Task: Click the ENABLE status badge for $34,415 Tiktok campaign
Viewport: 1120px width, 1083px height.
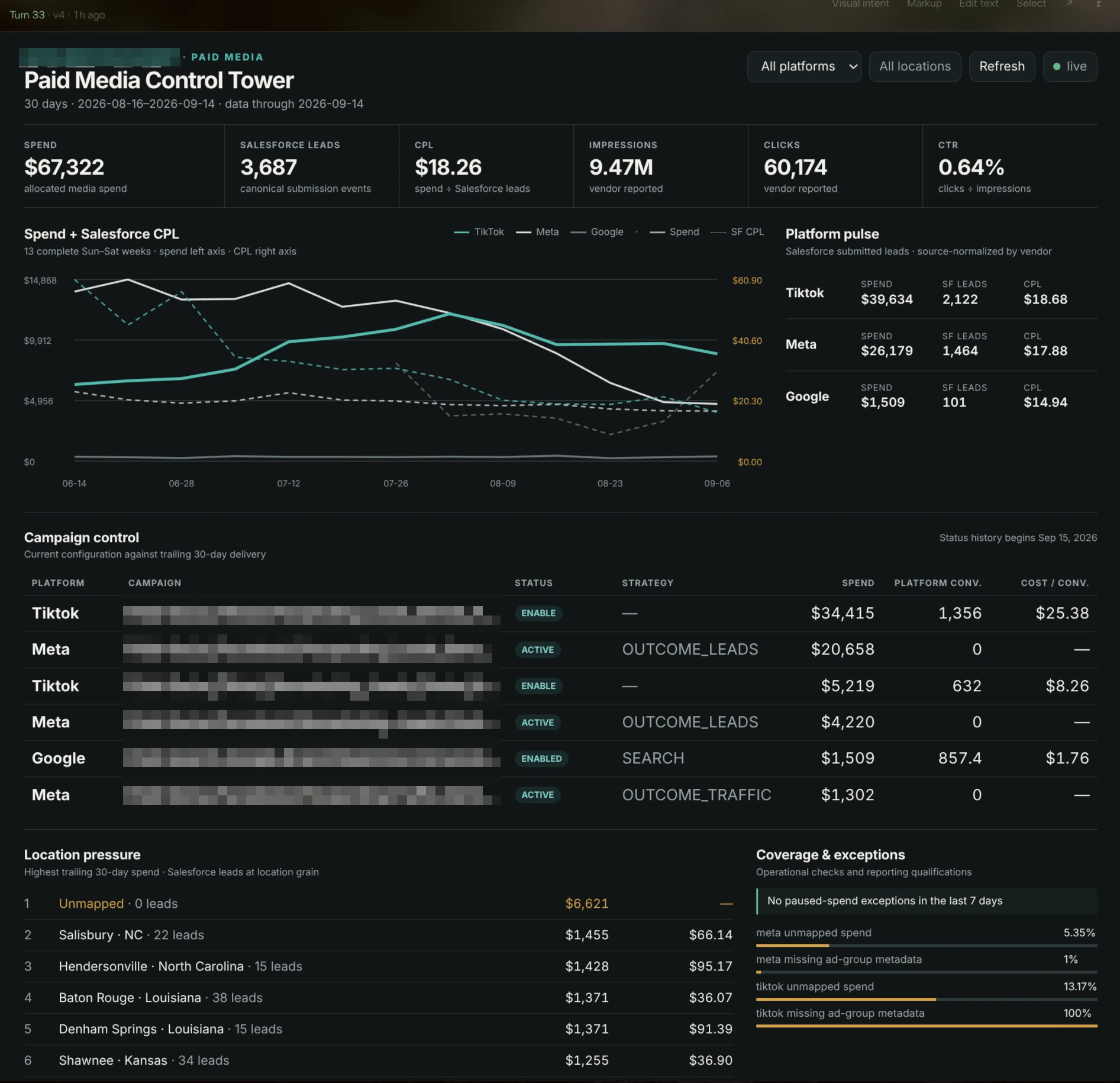Action: coord(538,613)
